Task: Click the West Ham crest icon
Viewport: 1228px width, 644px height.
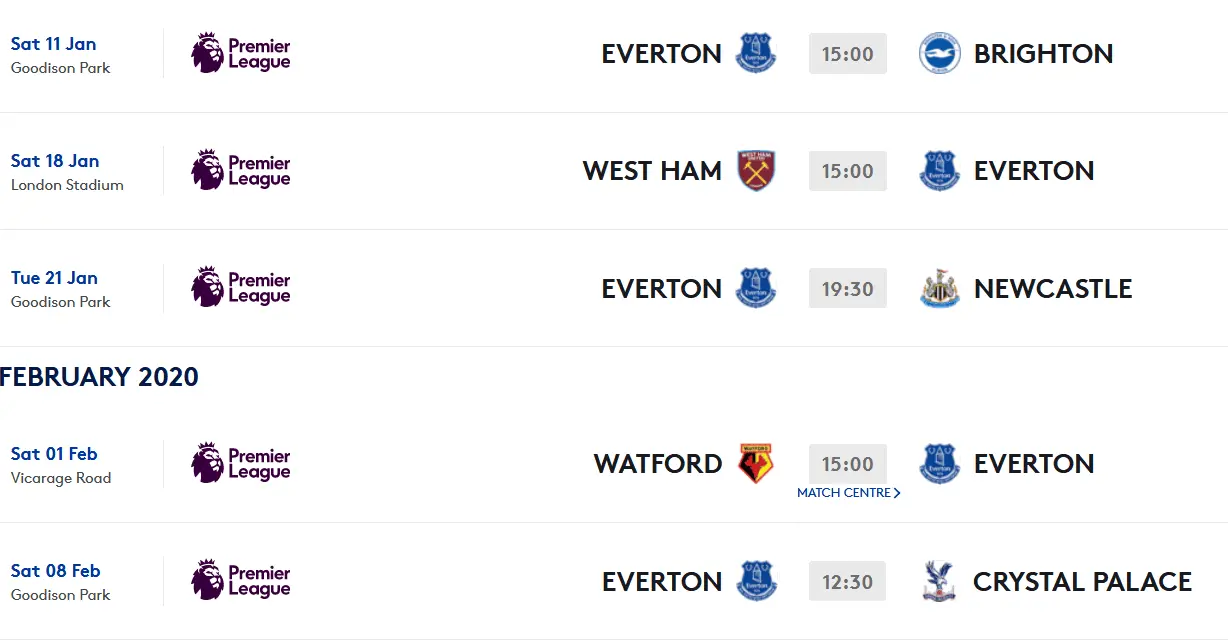Action: [756, 171]
